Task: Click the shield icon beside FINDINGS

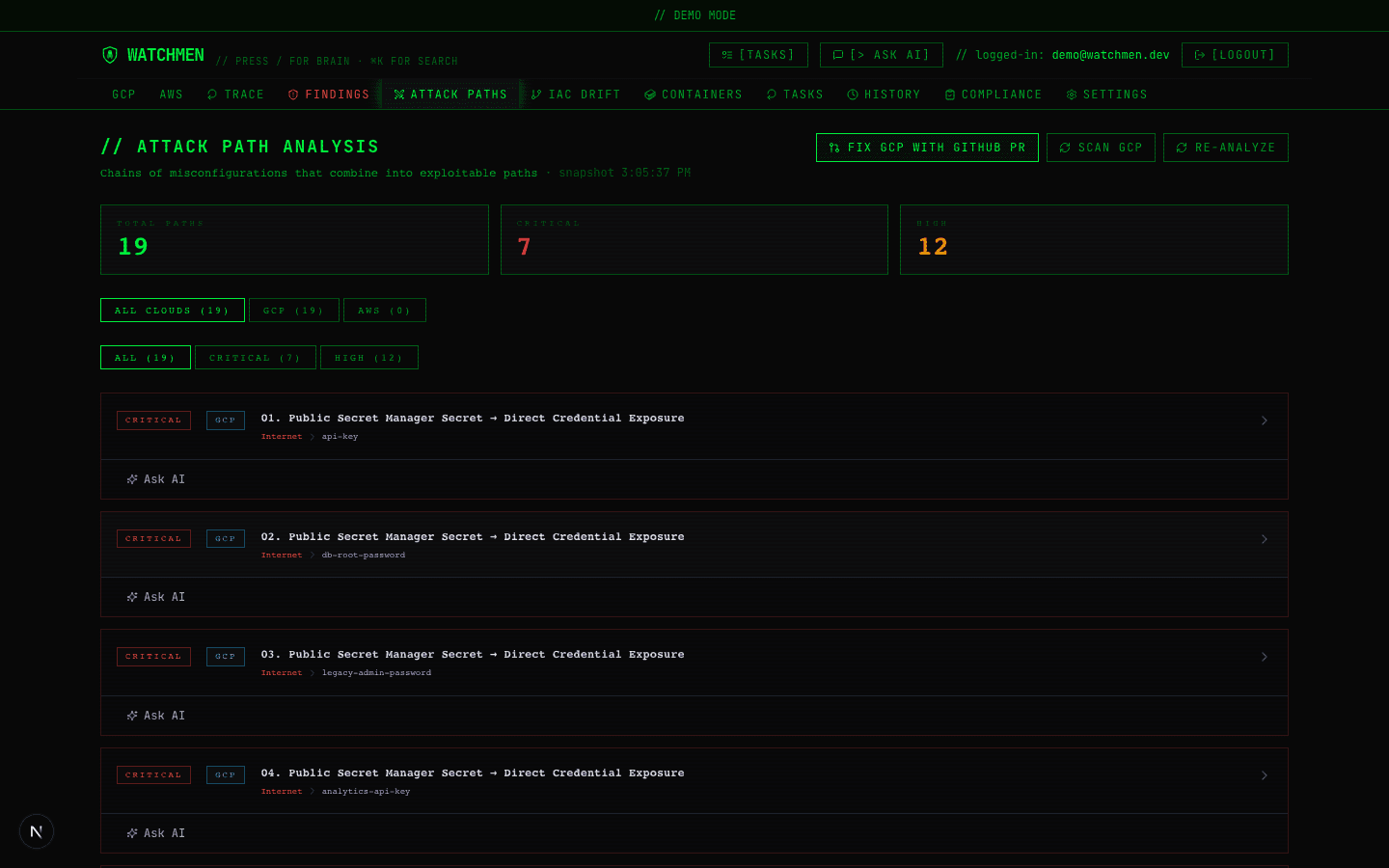Action: point(293,95)
